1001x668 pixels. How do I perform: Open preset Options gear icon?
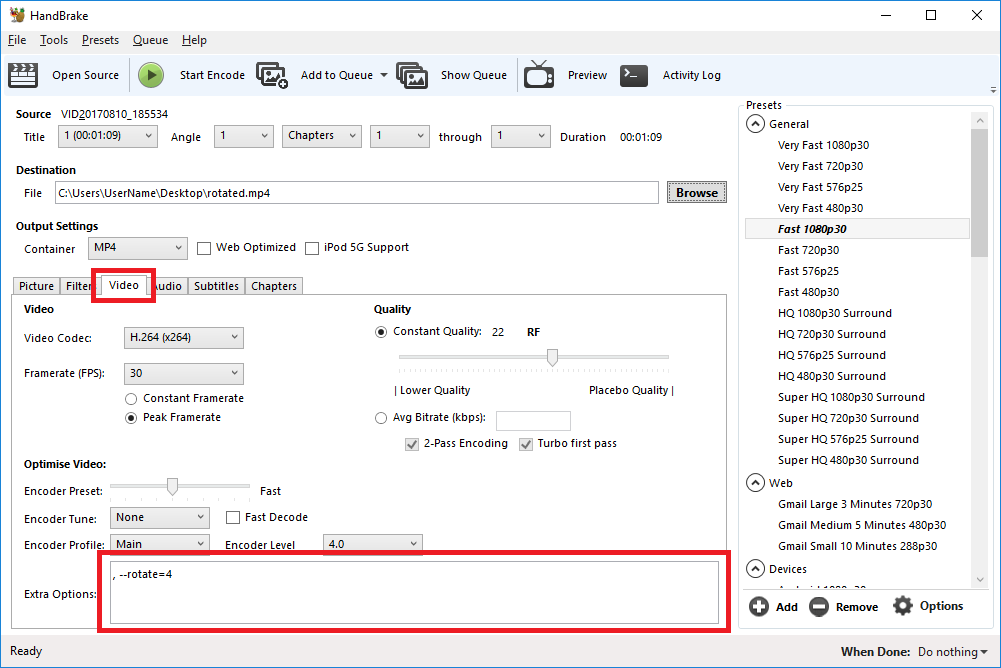pyautogui.click(x=903, y=606)
